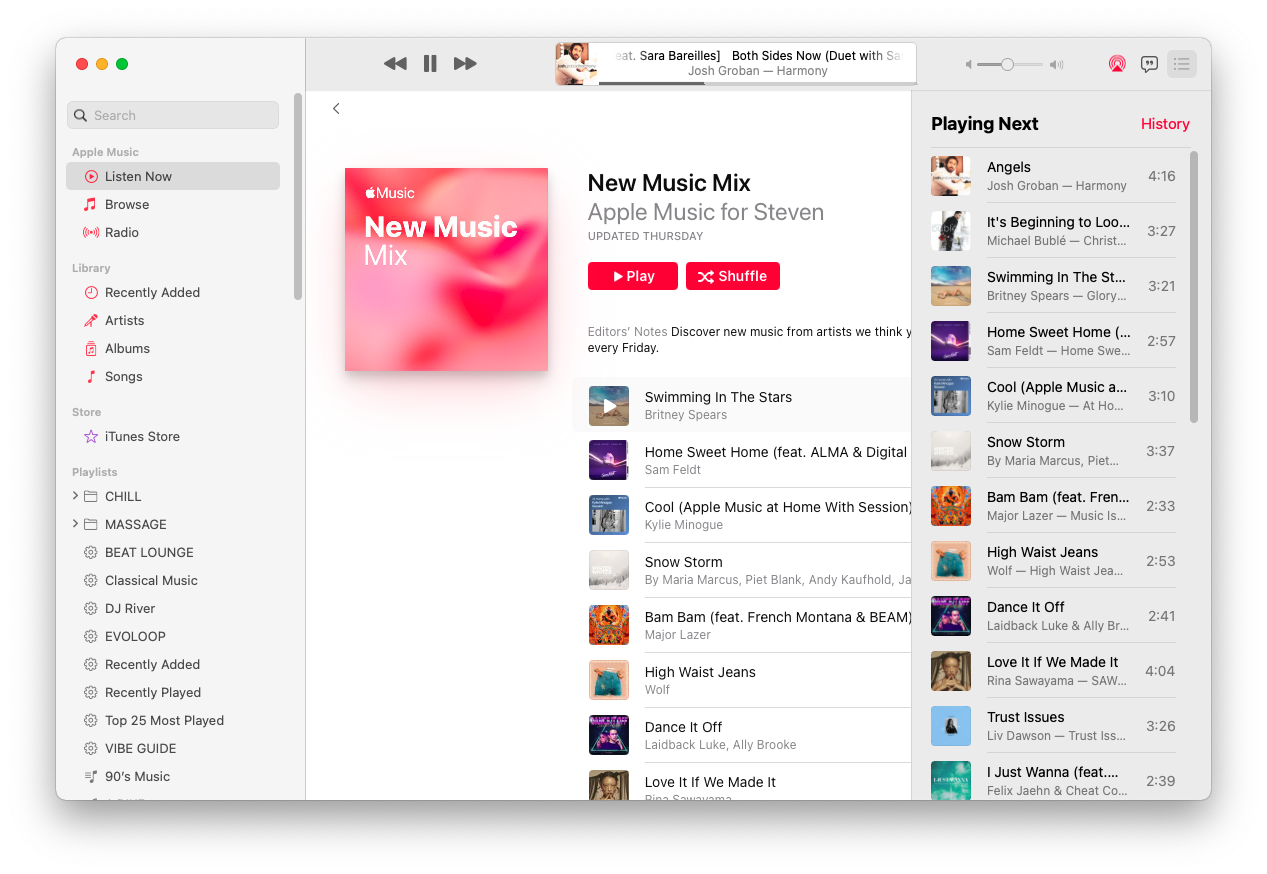The image size is (1267, 874).
Task: Click the low volume speaker icon
Action: click(968, 64)
